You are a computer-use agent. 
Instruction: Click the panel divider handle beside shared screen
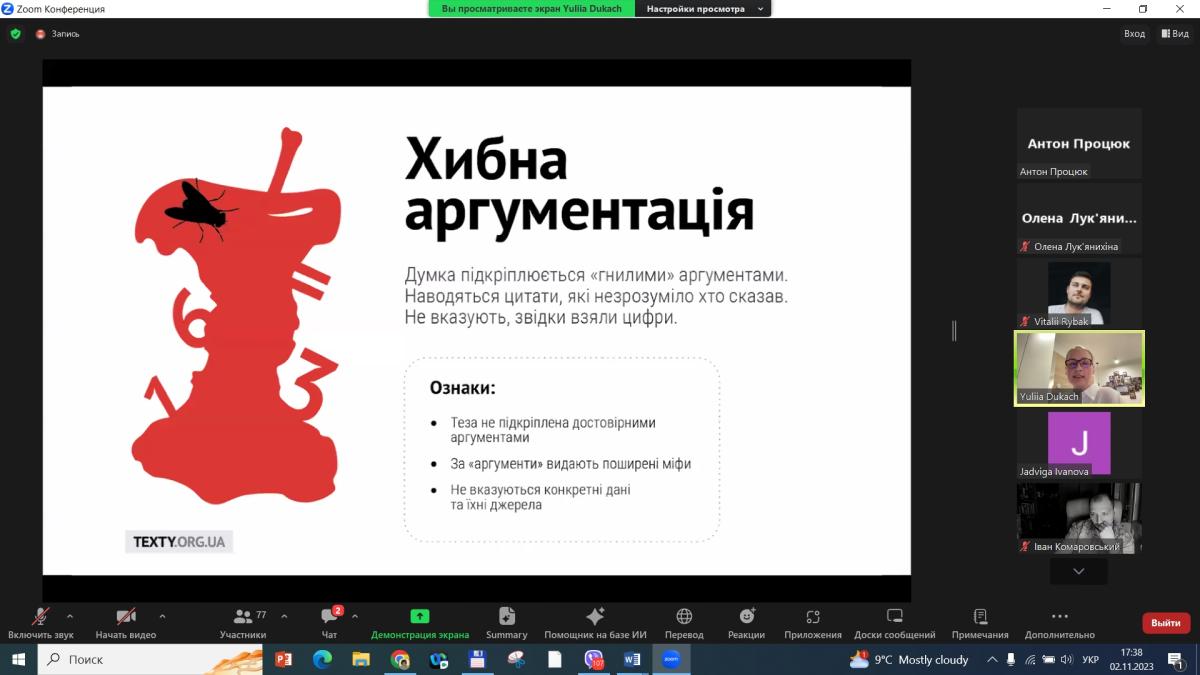pyautogui.click(x=954, y=330)
